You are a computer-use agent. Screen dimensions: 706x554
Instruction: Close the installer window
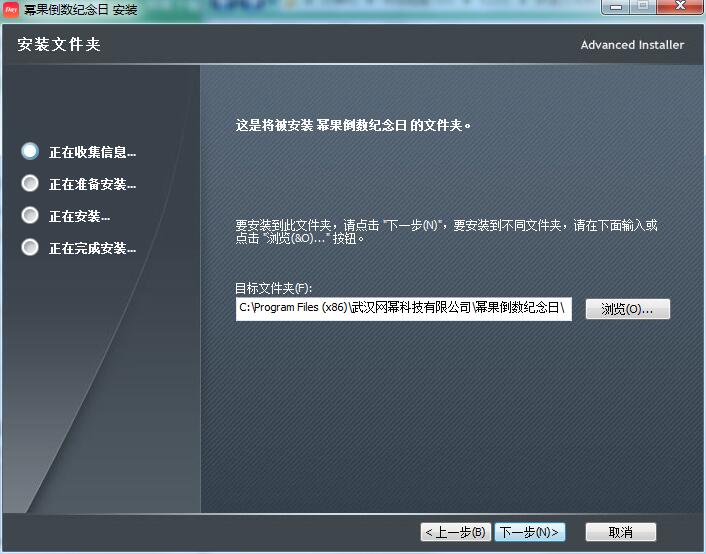[679, 7]
